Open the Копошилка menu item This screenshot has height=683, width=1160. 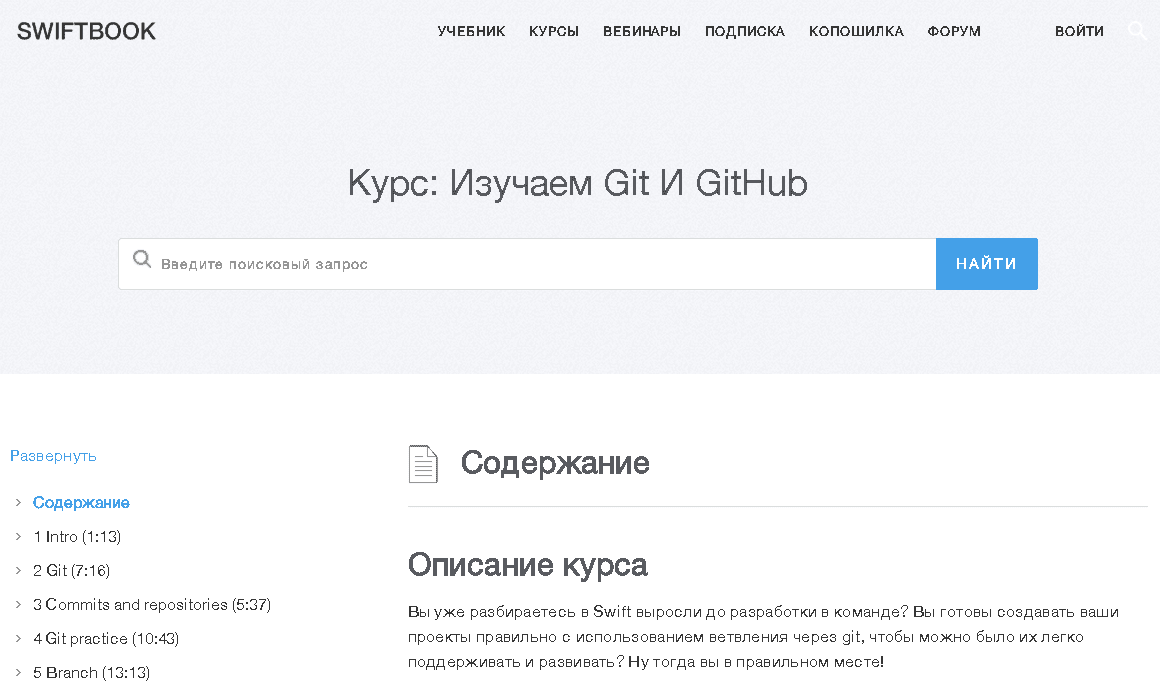856,31
